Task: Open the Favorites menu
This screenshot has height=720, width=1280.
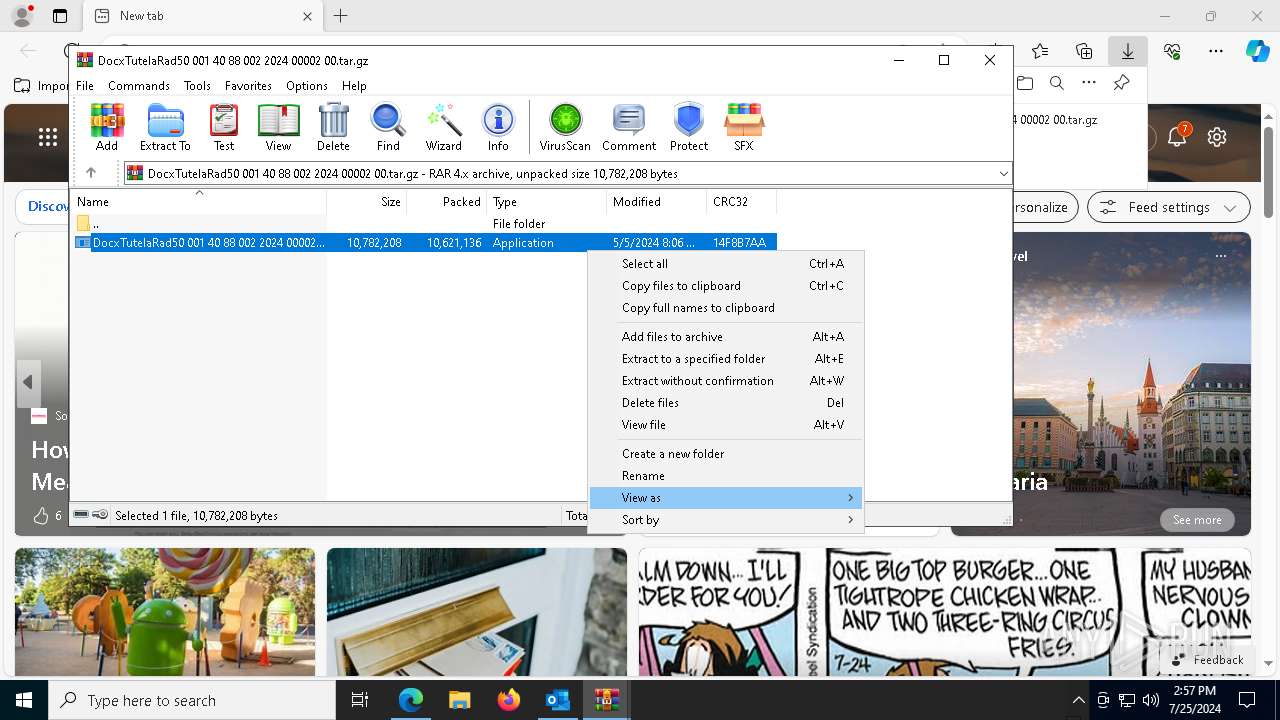Action: click(248, 86)
